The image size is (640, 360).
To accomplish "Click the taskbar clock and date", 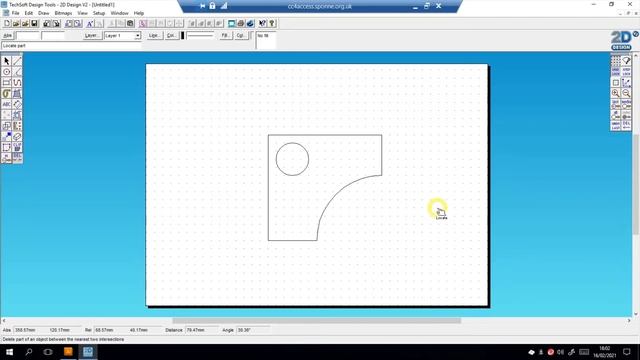I will point(604,352).
